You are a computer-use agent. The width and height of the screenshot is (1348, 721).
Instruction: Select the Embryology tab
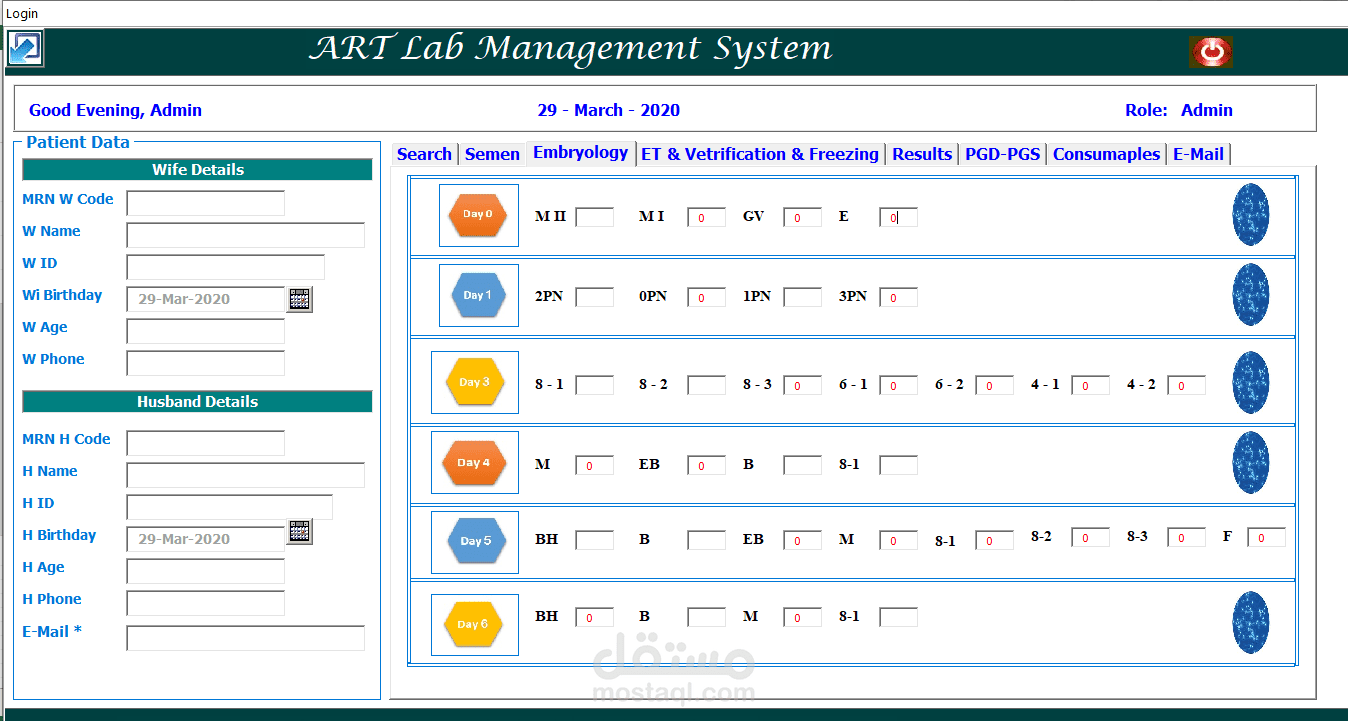[581, 152]
